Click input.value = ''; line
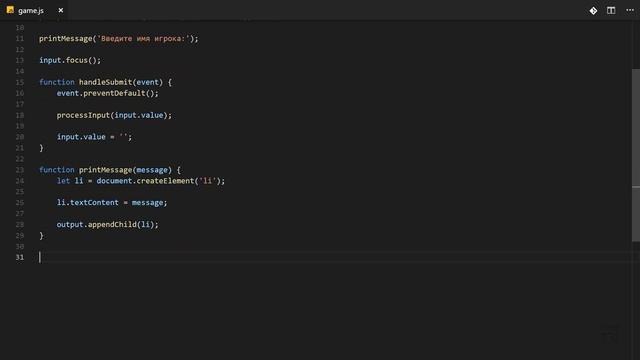Image resolution: width=640 pixels, height=360 pixels. (94, 137)
